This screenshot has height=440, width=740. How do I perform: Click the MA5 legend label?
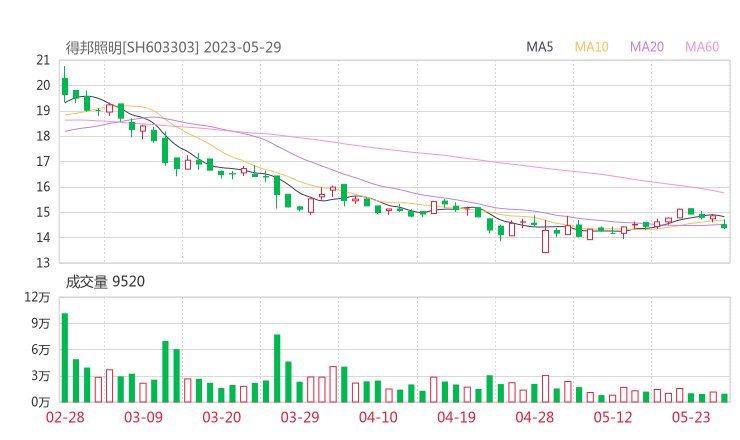click(539, 47)
